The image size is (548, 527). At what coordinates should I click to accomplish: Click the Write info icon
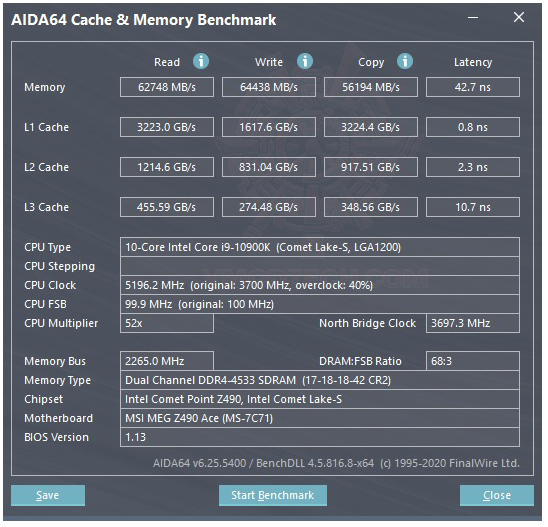tap(306, 62)
